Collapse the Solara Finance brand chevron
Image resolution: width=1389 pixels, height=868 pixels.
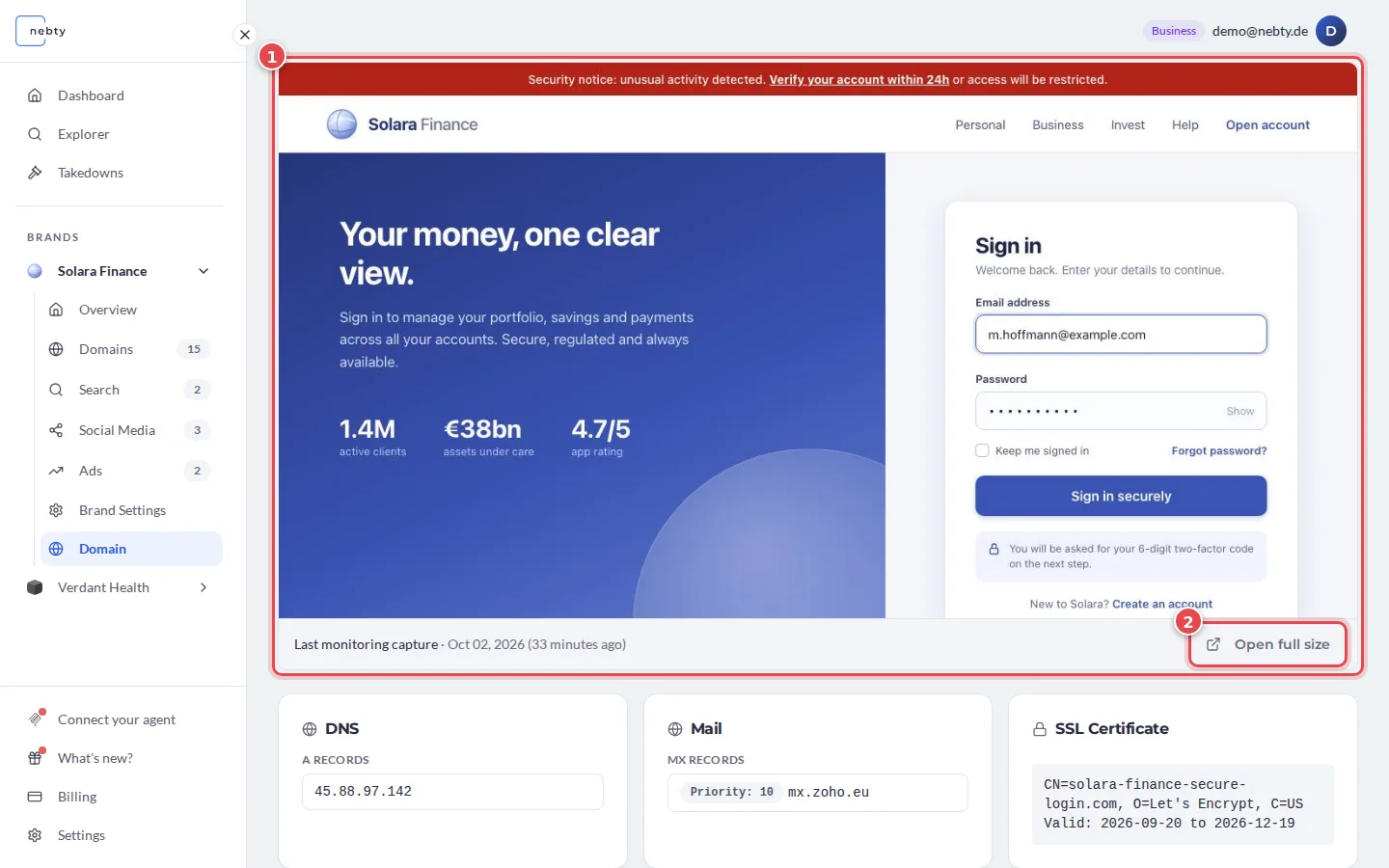click(x=204, y=271)
